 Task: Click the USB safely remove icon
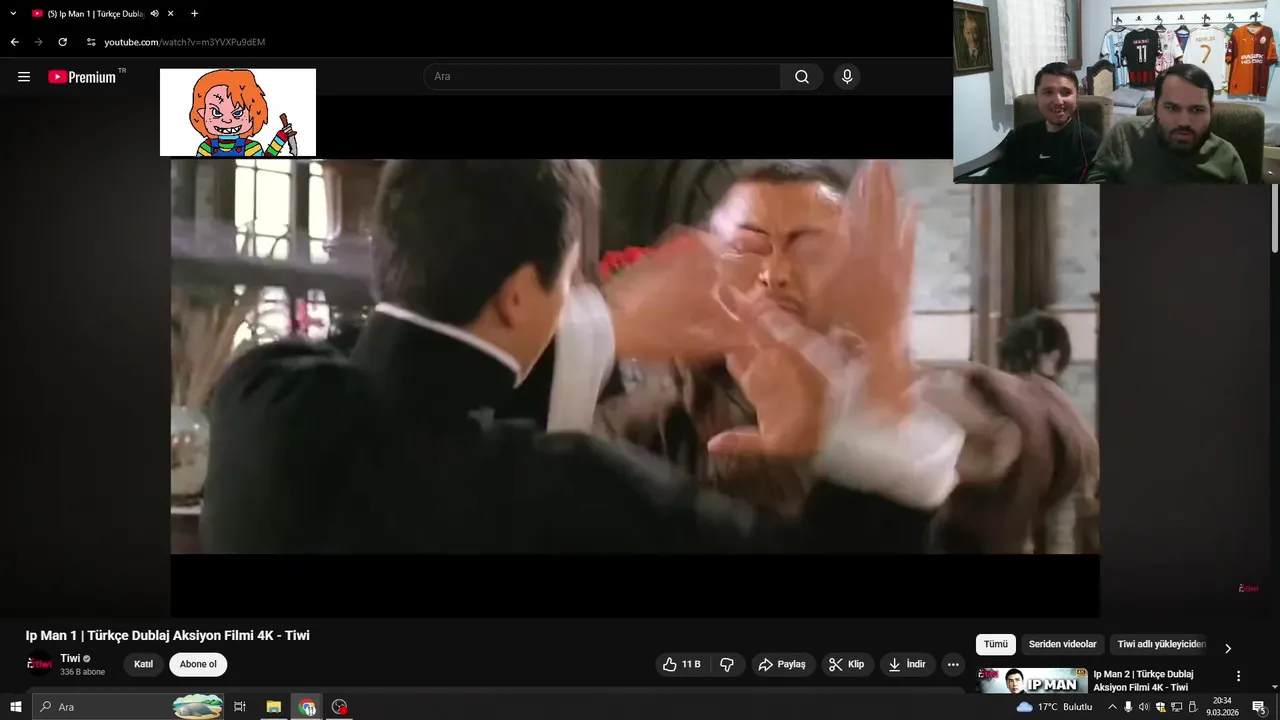tap(1192, 707)
